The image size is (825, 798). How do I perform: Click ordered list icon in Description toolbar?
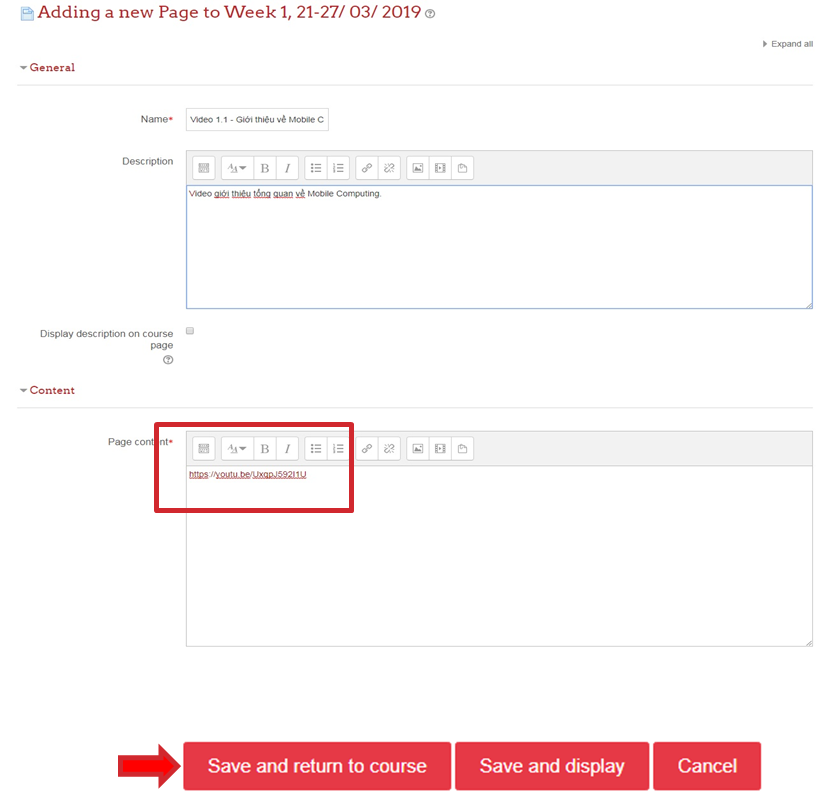(x=338, y=168)
